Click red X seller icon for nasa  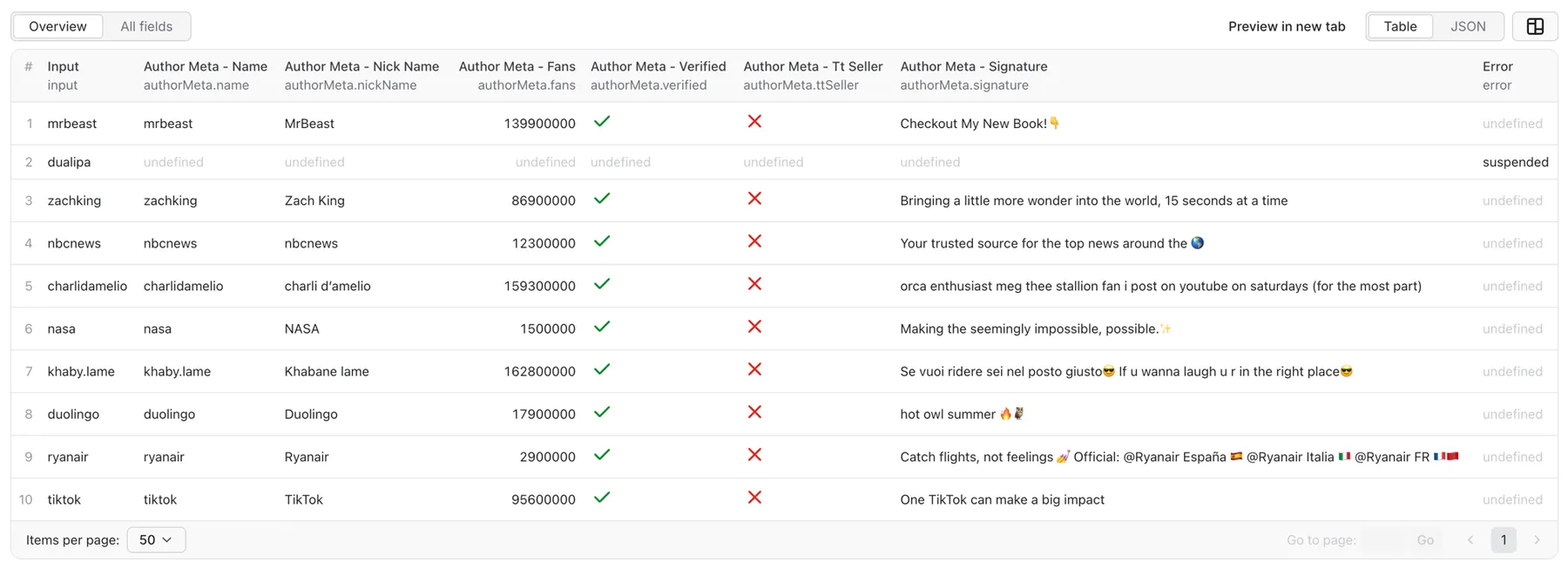[754, 327]
